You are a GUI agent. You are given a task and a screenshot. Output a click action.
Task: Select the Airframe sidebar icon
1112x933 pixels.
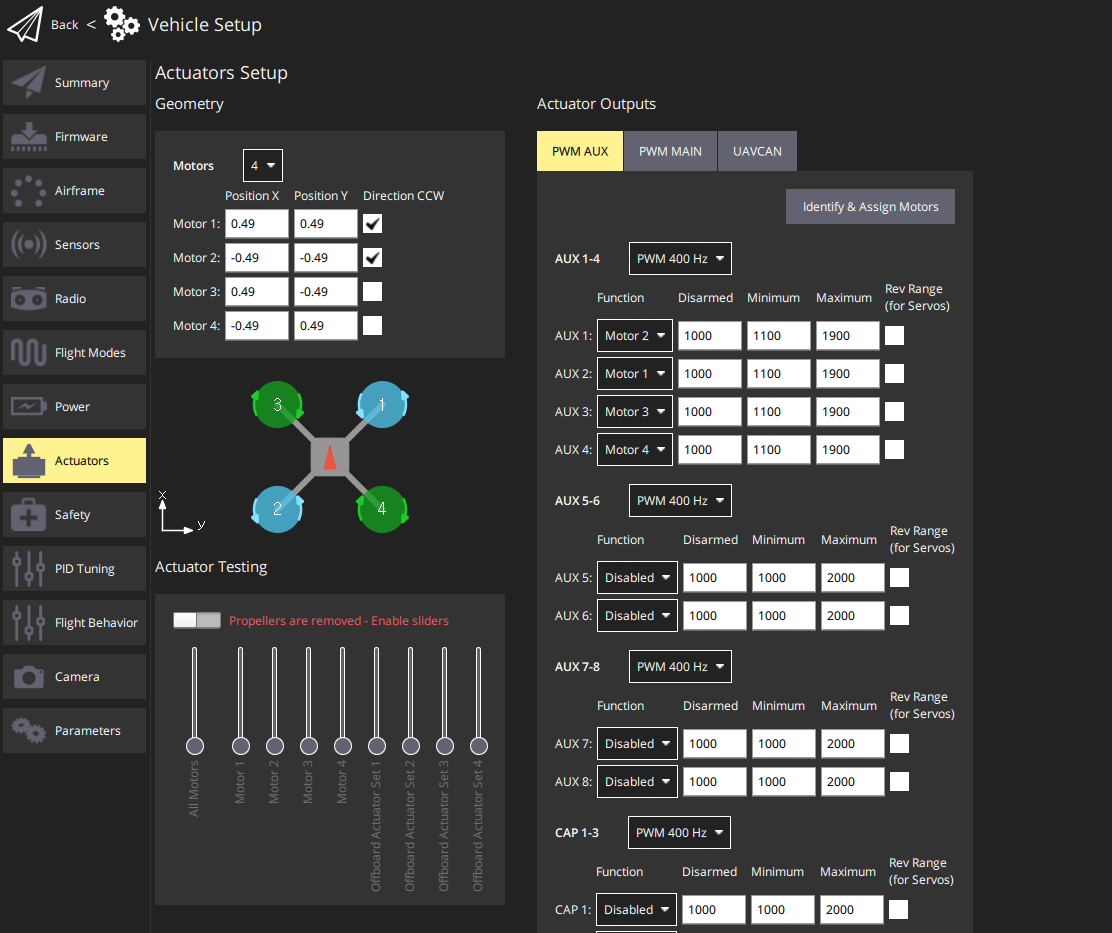tap(29, 191)
